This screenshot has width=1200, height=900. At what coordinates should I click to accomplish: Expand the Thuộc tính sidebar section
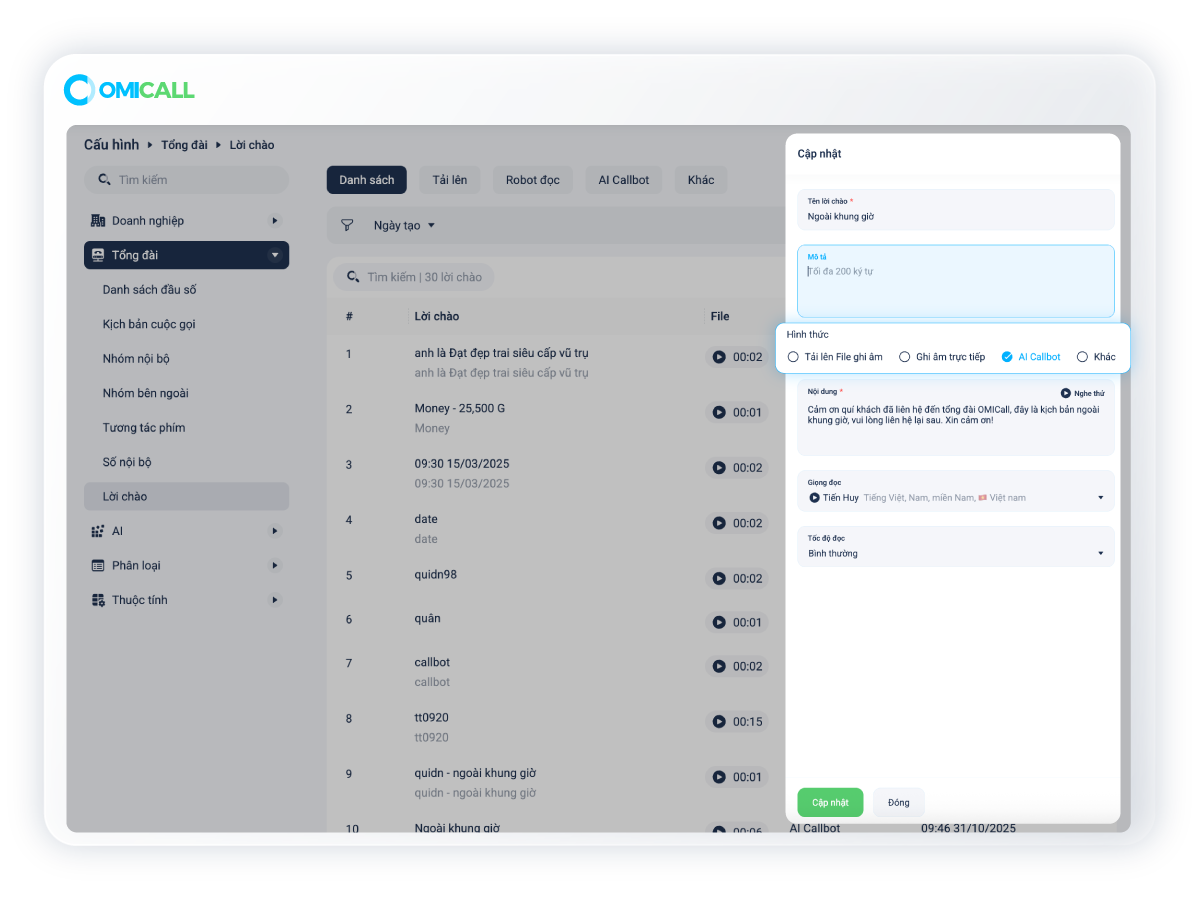tap(275, 600)
